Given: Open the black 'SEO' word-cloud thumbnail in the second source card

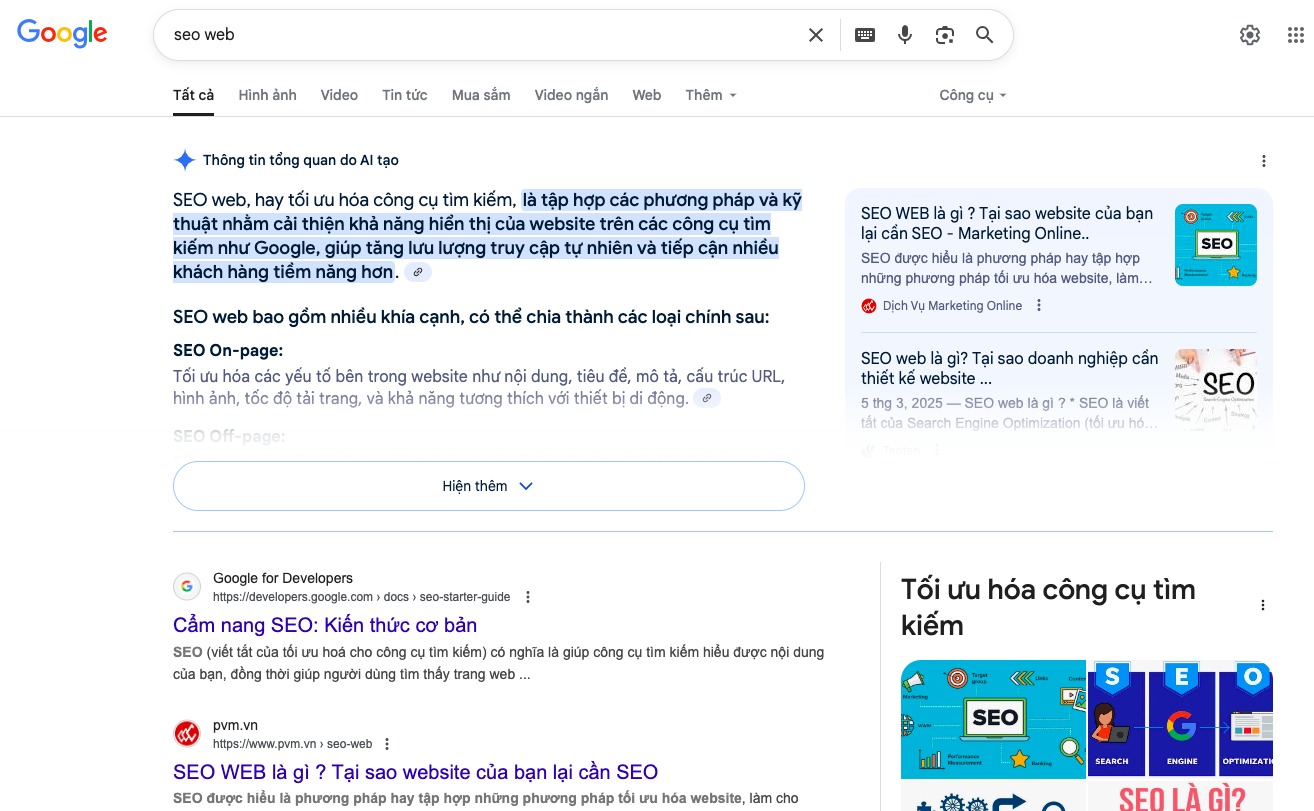Looking at the screenshot, I should pos(1216,389).
